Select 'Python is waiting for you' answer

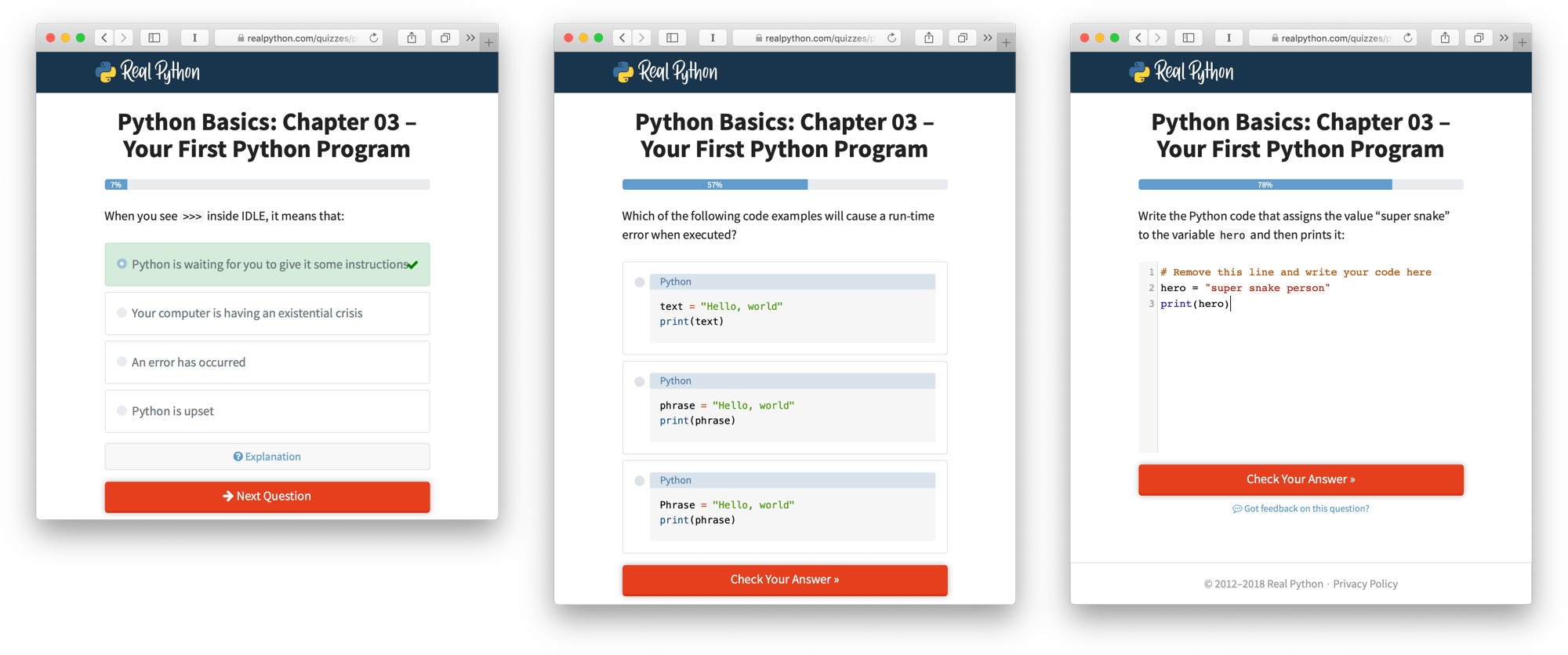[x=267, y=264]
